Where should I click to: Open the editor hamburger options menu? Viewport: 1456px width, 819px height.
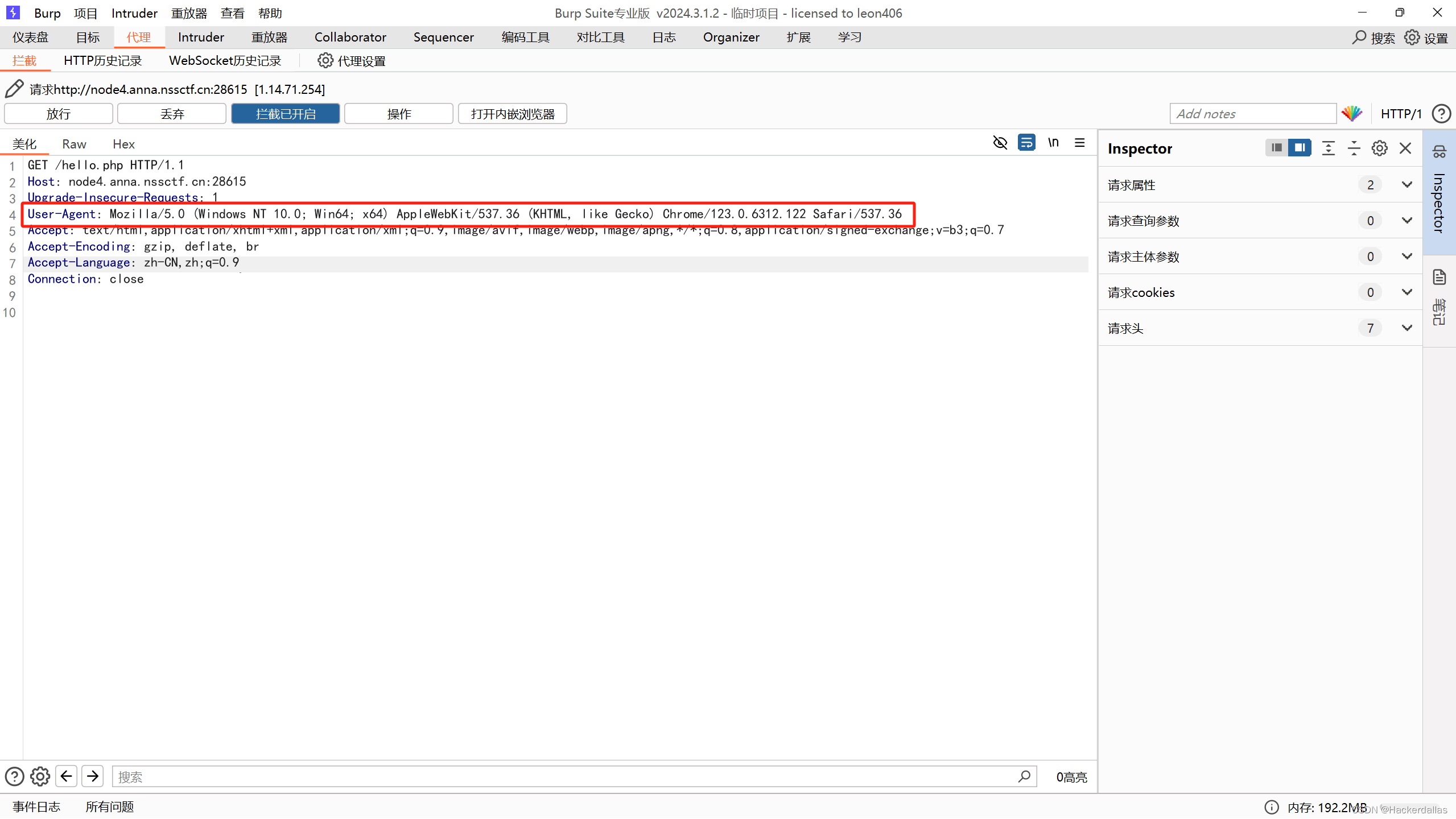coord(1079,143)
